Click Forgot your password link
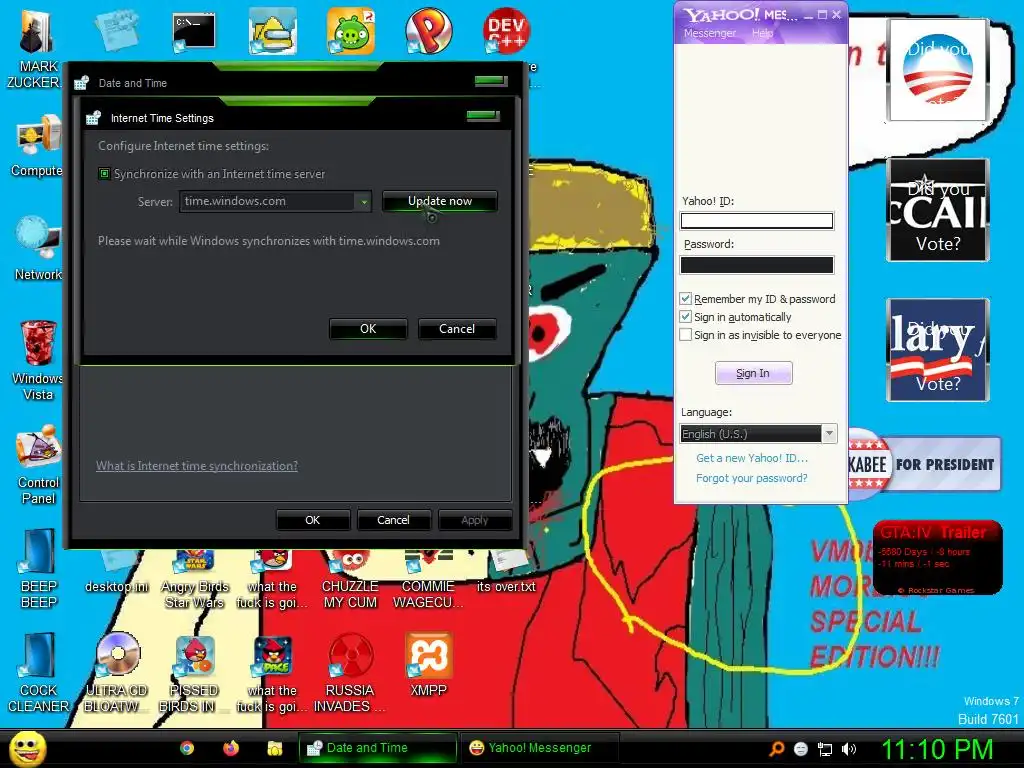This screenshot has width=1024, height=768. (752, 479)
